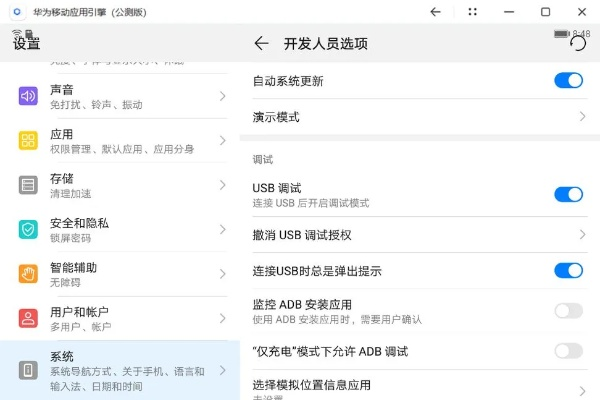Screen dimensions: 600x400
Task: Click the yellow 应用 grid icon
Action: 28,141
